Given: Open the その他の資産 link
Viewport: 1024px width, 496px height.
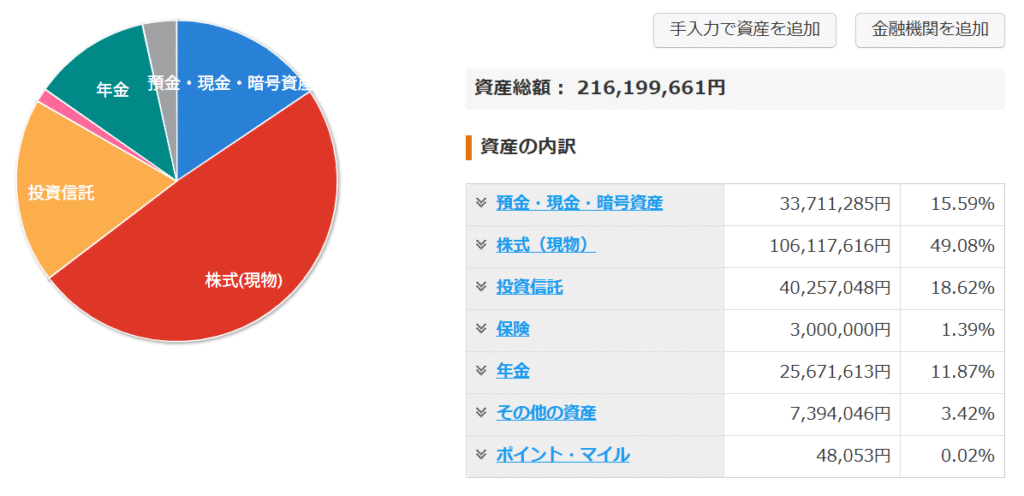Looking at the screenshot, I should (546, 412).
